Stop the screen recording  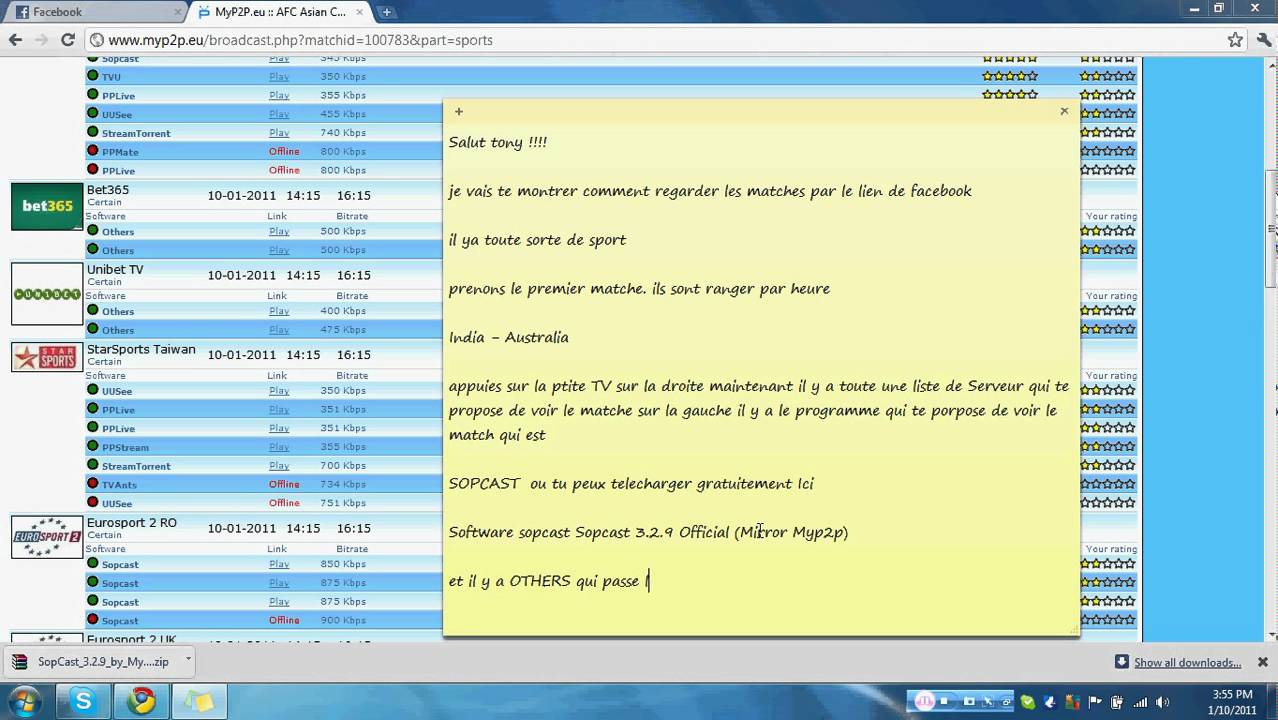click(944, 702)
